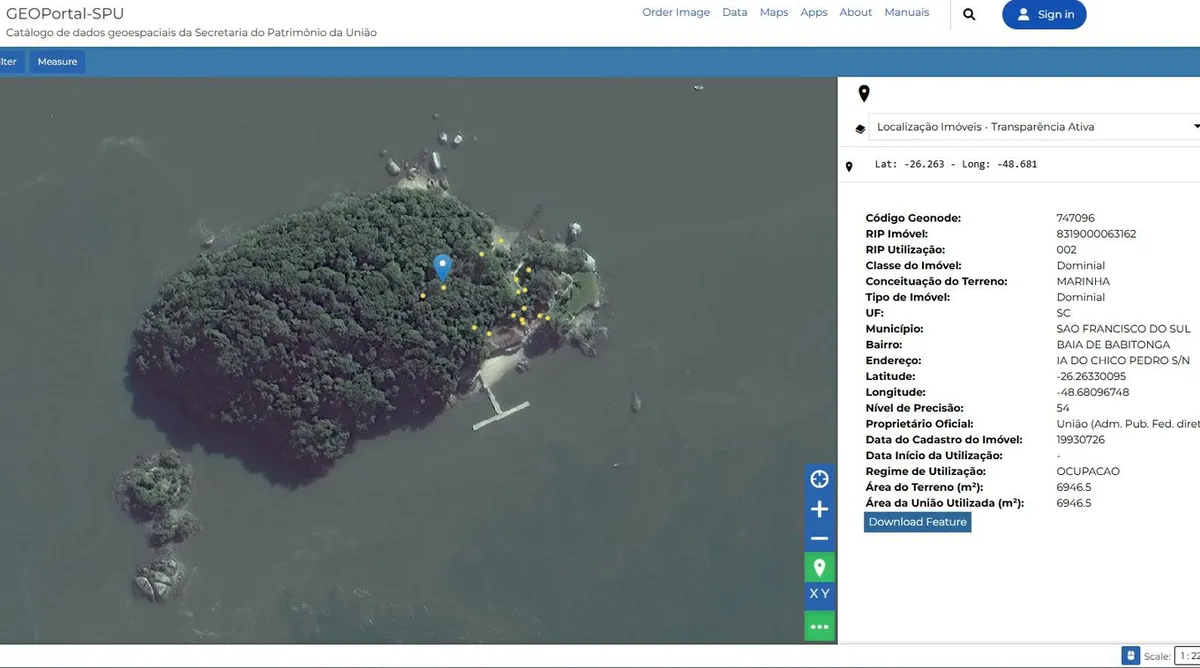The width and height of the screenshot is (1200, 668).
Task: Open the Maps menu item
Action: [774, 13]
